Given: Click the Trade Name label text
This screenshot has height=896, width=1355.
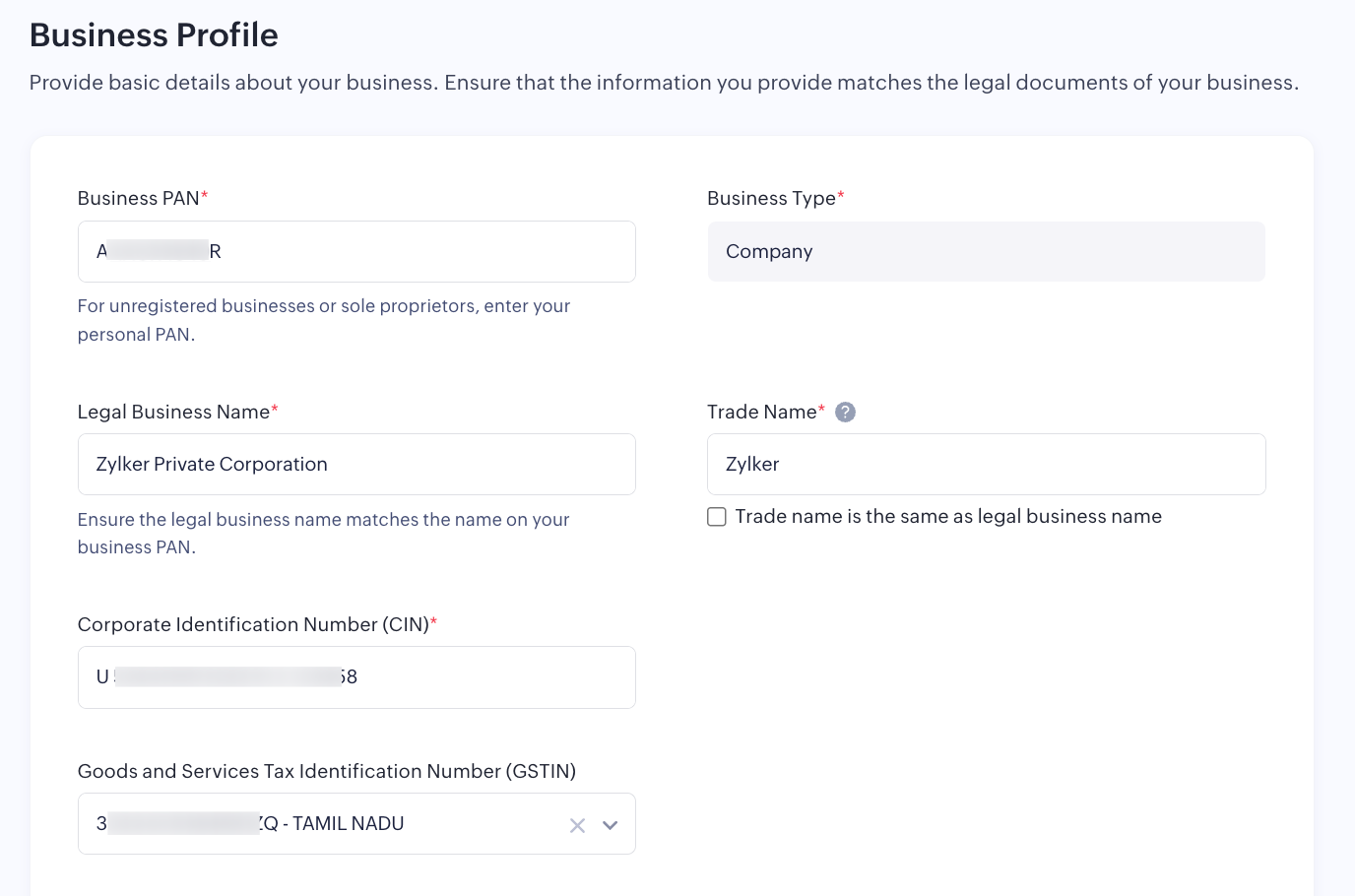Looking at the screenshot, I should [761, 412].
